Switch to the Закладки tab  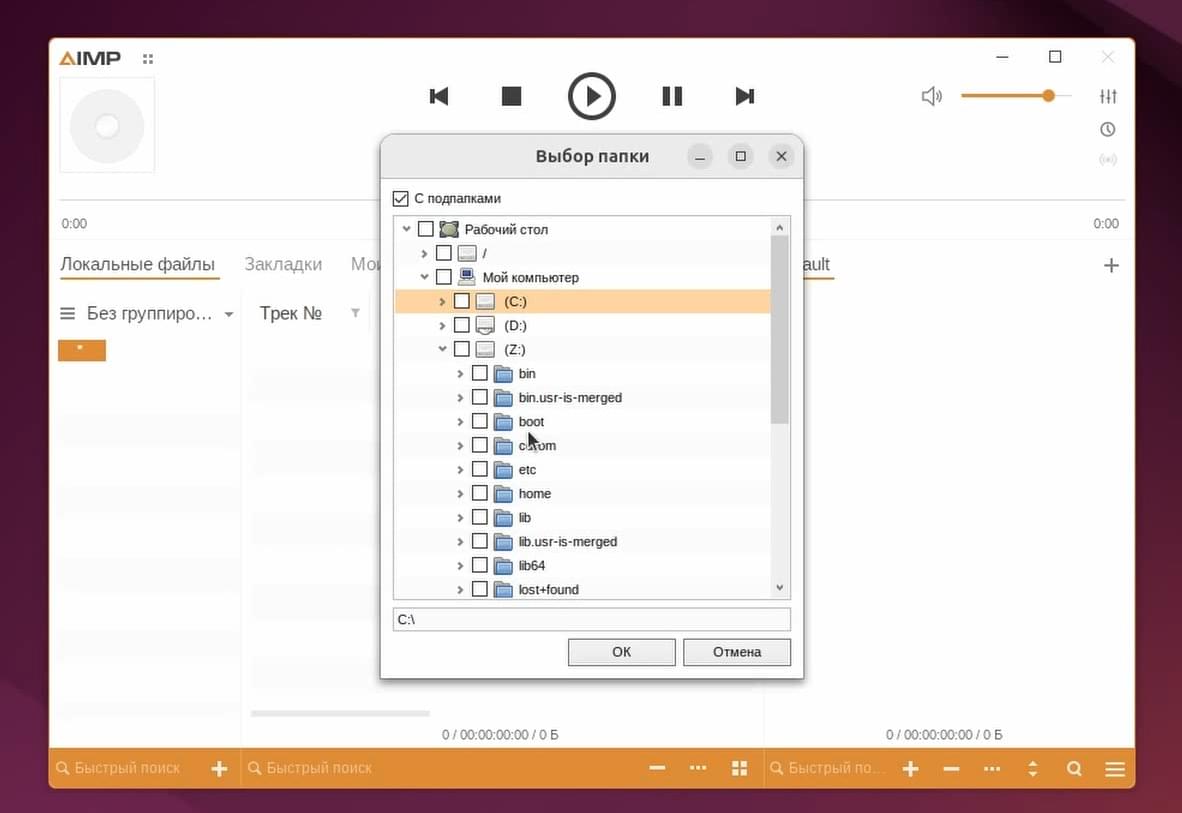coord(283,264)
